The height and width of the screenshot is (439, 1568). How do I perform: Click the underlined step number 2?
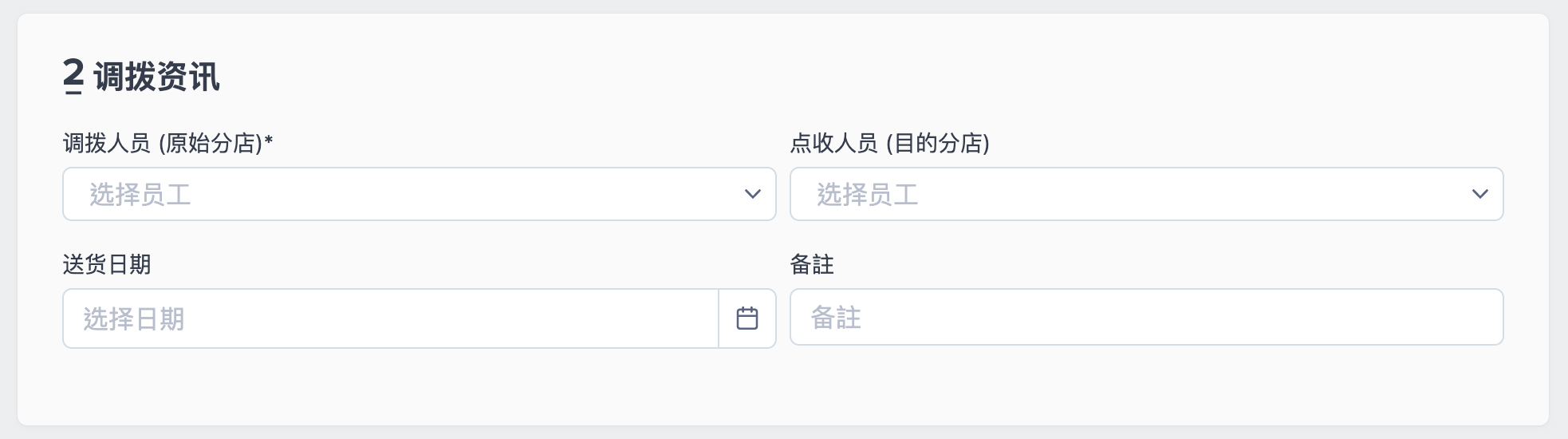(73, 77)
